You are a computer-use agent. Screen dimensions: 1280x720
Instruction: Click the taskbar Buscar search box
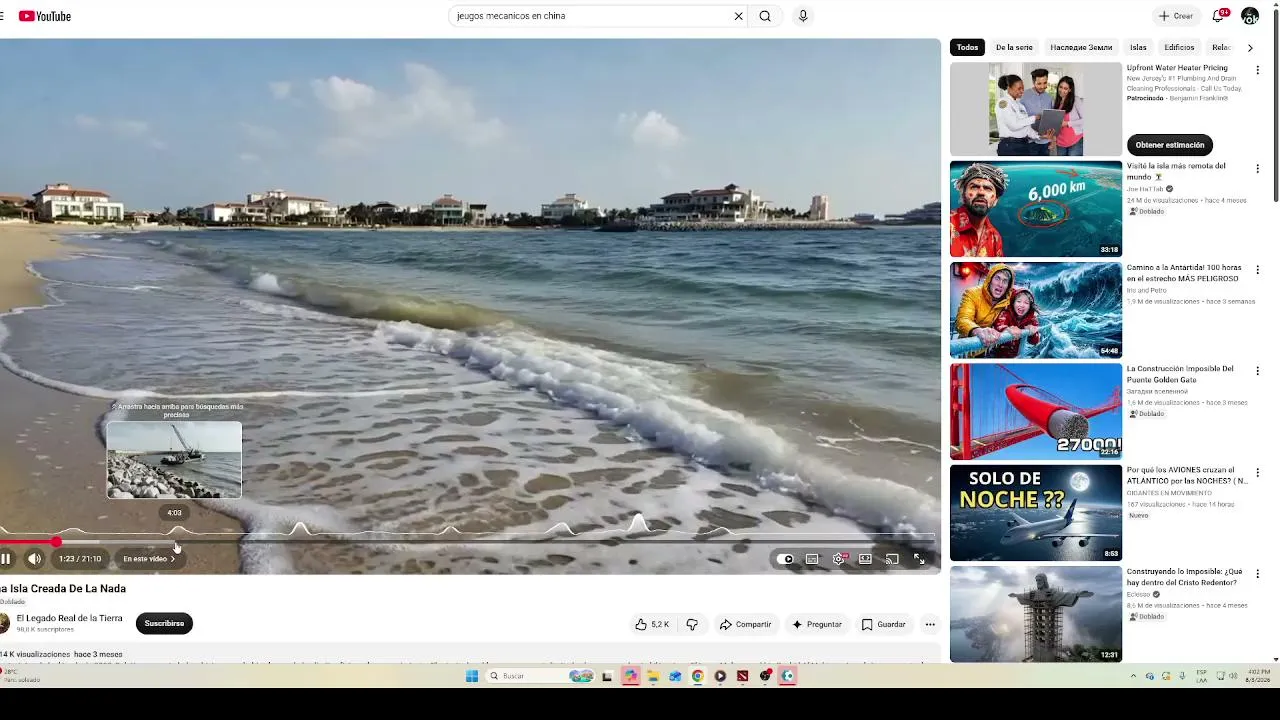point(540,676)
